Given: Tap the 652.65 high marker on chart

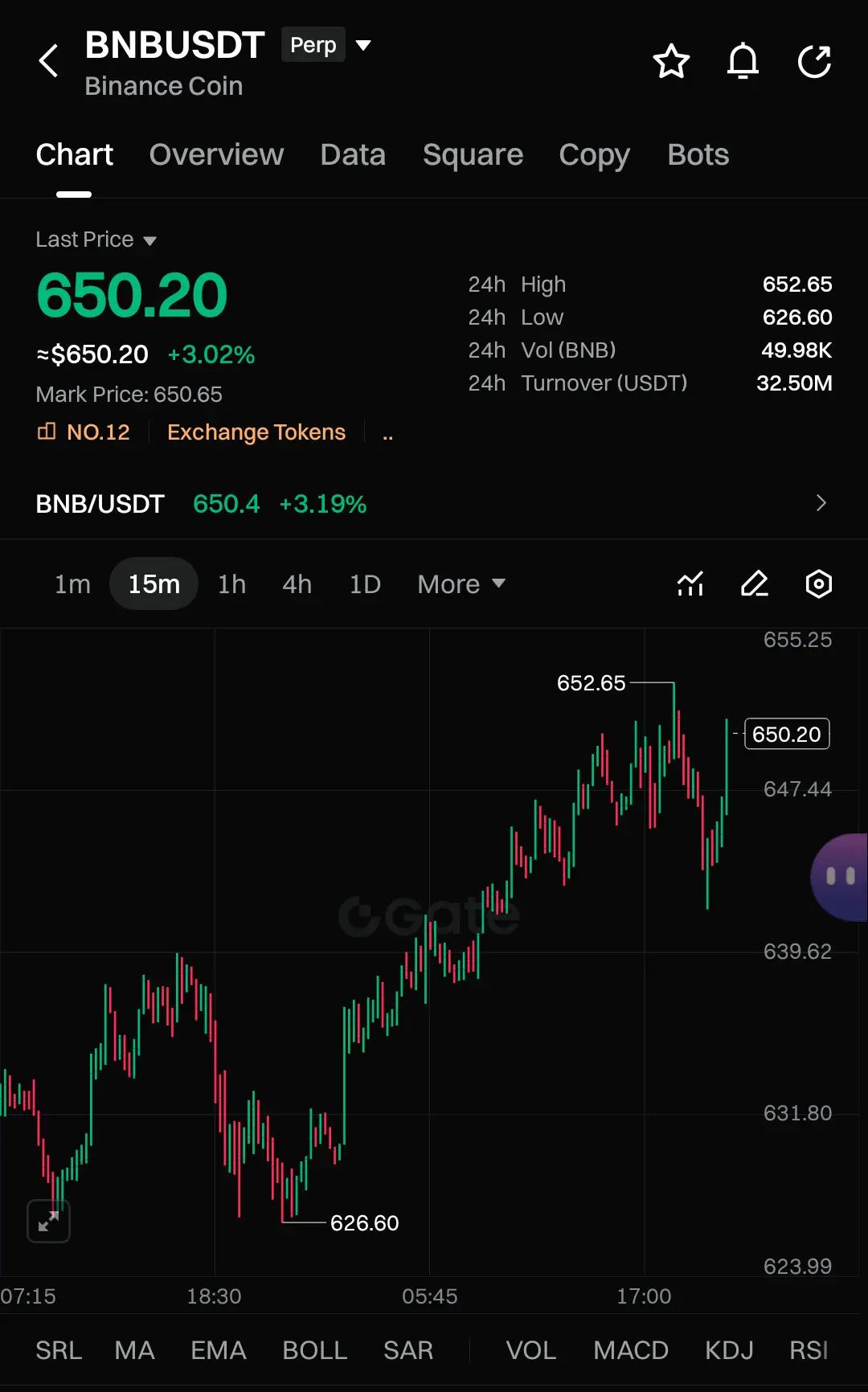Looking at the screenshot, I should coord(591,683).
